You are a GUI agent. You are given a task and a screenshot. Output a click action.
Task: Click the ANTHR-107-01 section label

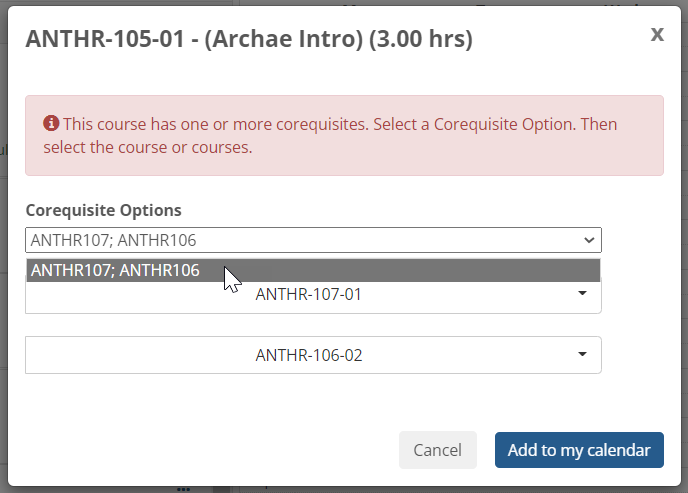click(308, 295)
